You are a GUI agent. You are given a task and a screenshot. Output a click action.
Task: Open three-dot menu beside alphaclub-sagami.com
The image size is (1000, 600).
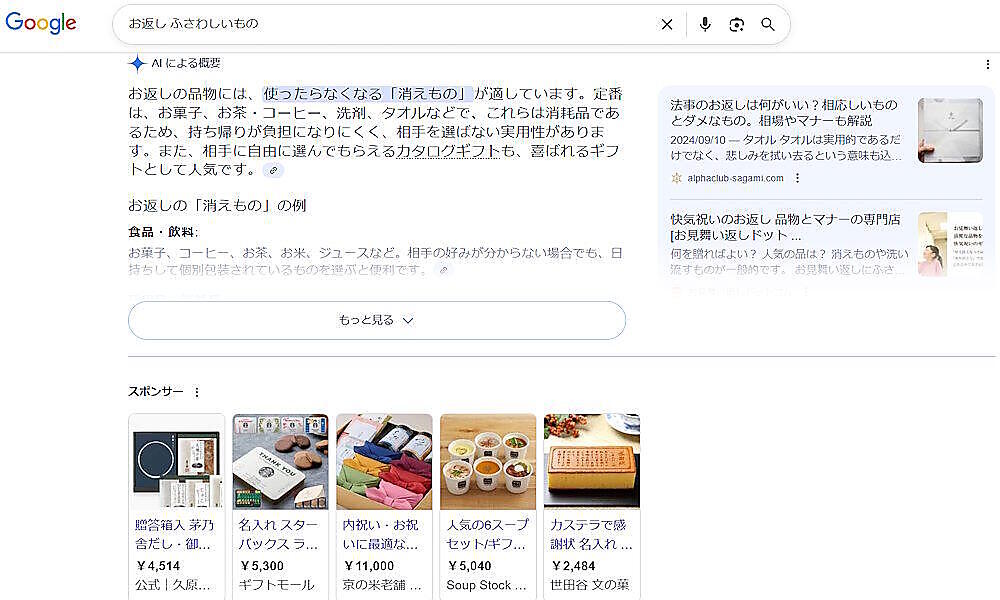point(797,178)
